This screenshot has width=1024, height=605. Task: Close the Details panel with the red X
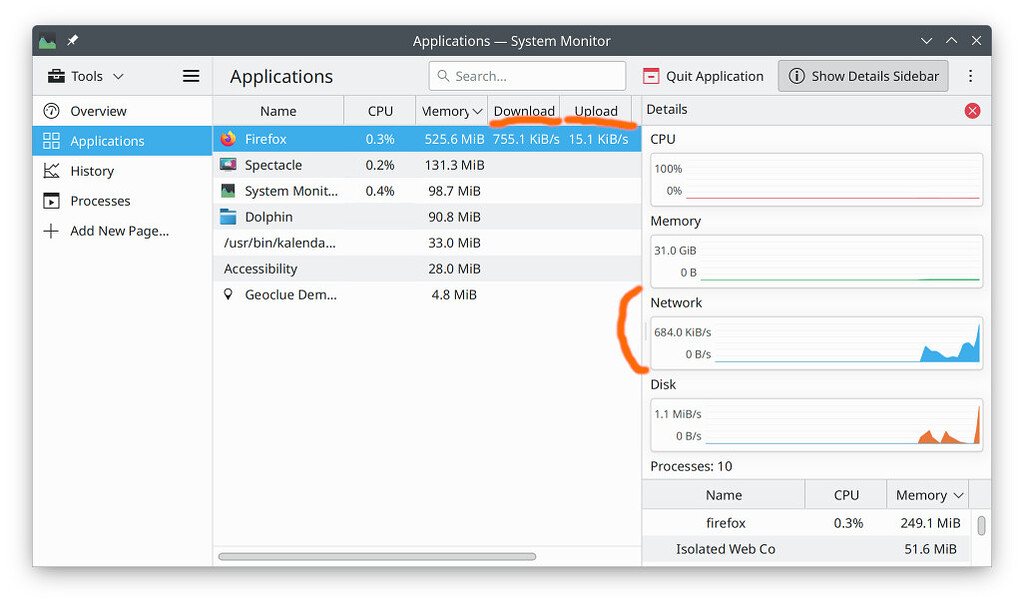[x=972, y=110]
